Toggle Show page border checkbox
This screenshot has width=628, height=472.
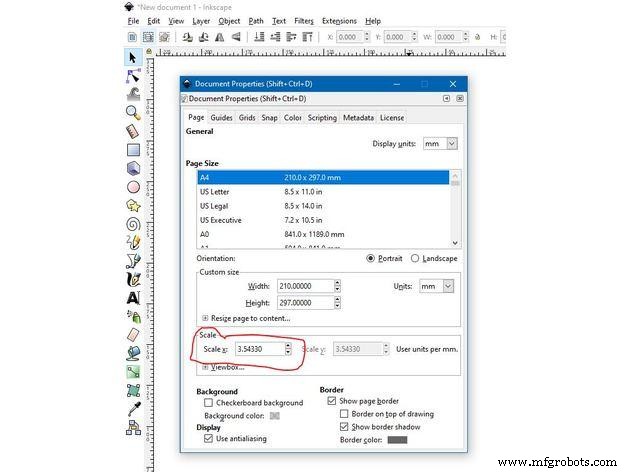coord(332,401)
